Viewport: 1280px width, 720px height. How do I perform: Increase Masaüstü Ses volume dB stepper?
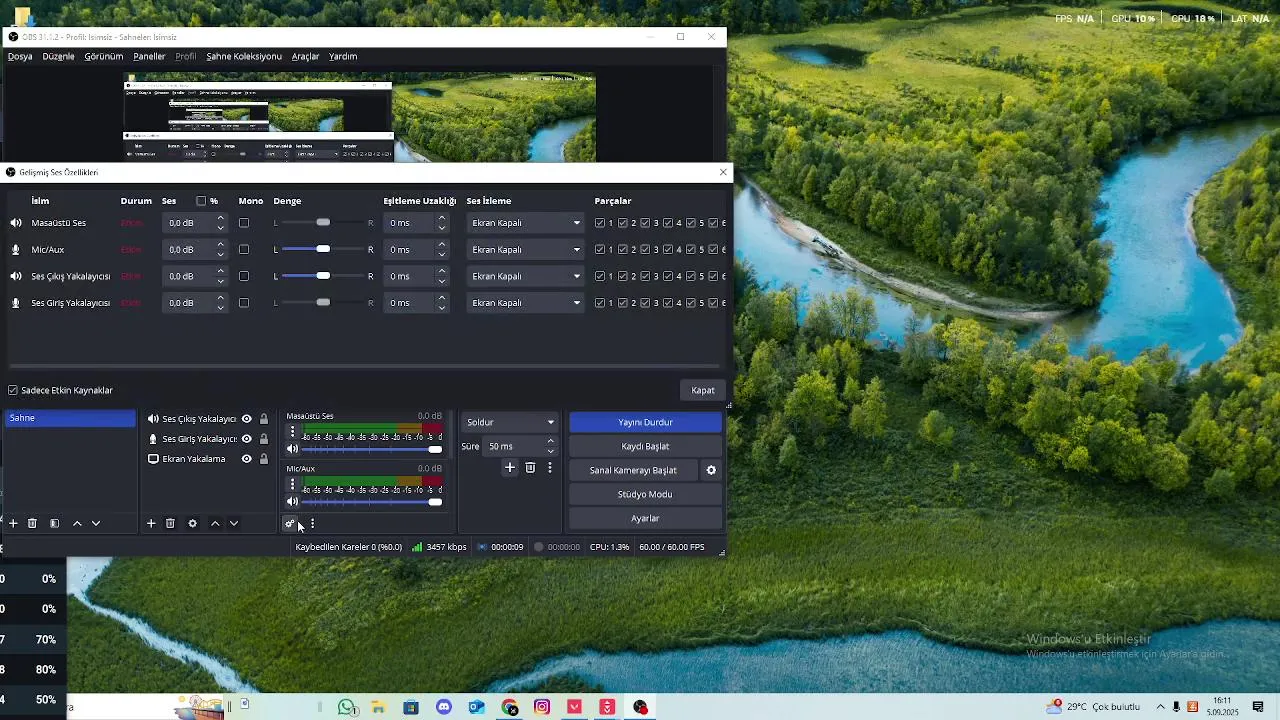[x=220, y=218]
